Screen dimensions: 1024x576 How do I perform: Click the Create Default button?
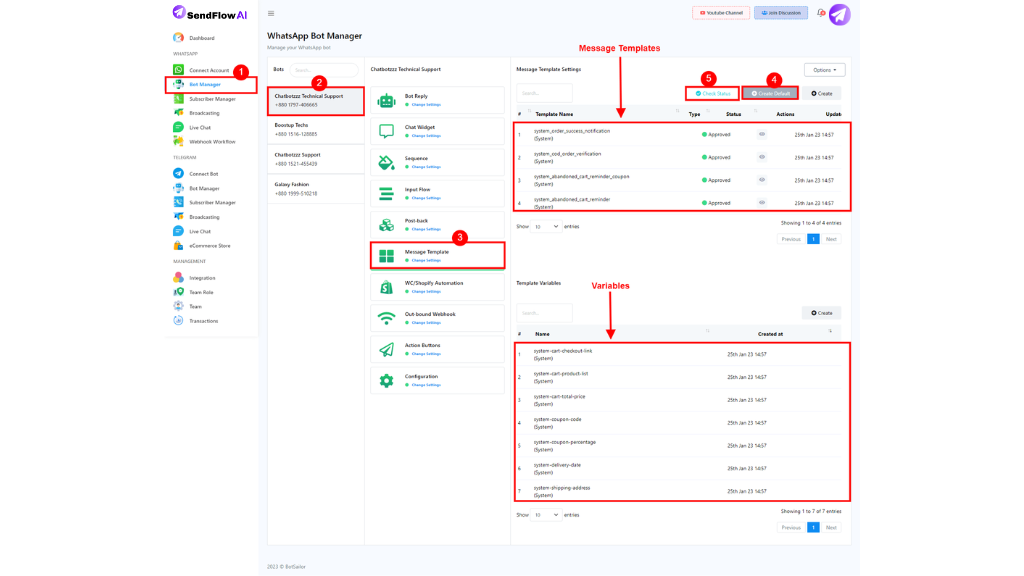771,93
